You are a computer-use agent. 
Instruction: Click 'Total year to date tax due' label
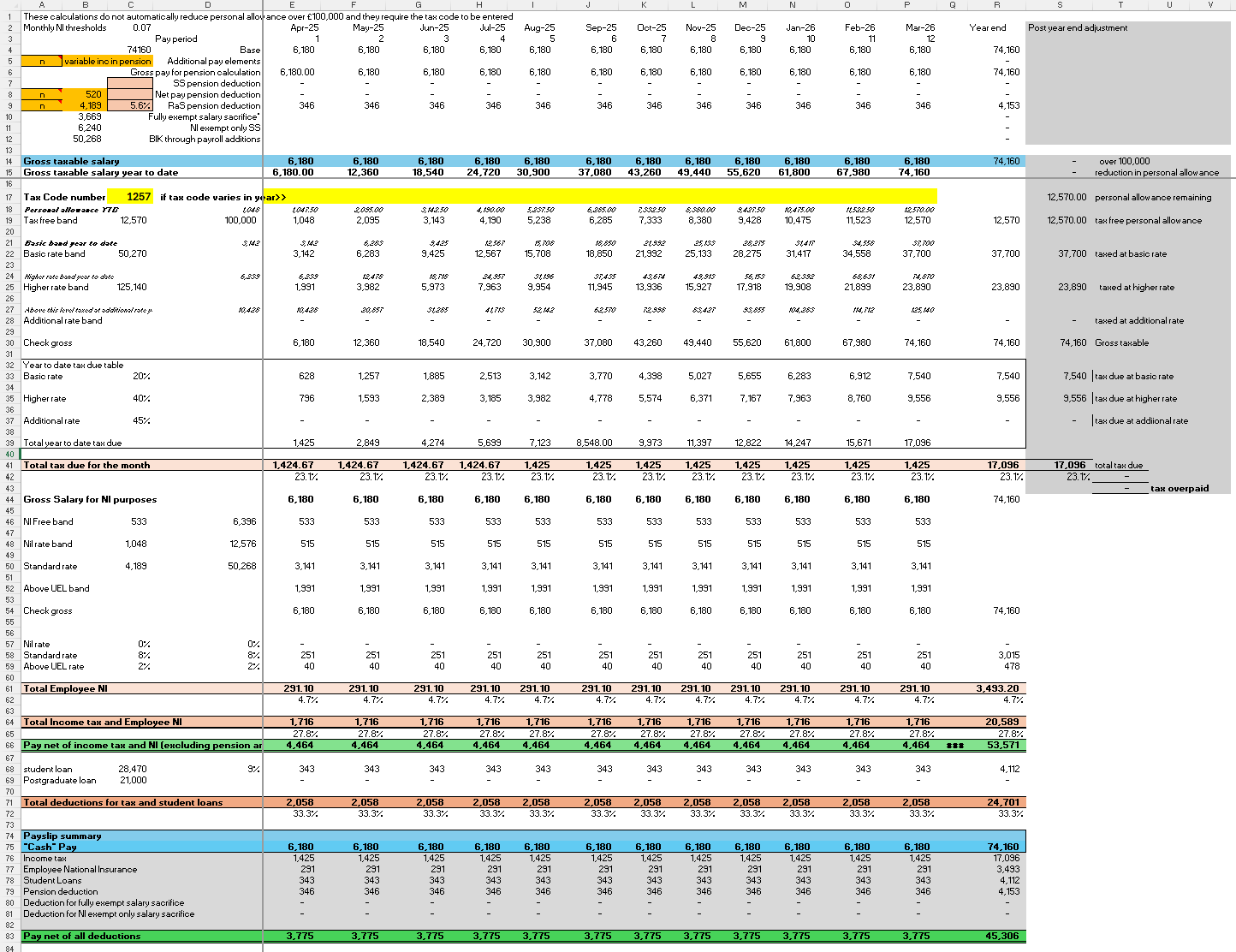pos(73,443)
